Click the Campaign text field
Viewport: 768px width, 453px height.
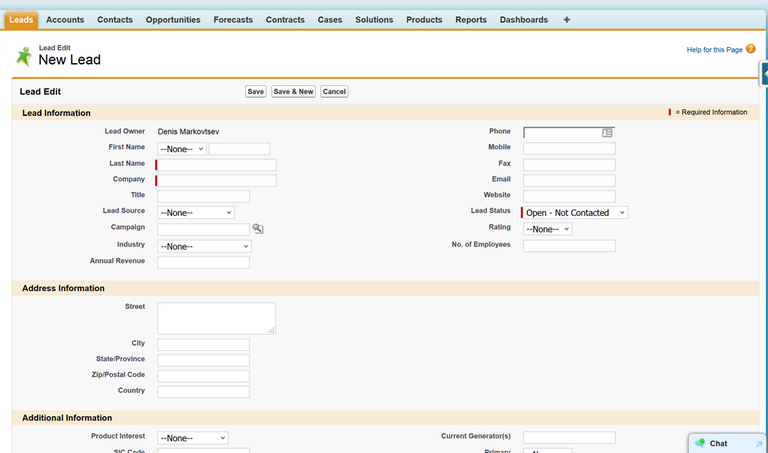pos(203,229)
